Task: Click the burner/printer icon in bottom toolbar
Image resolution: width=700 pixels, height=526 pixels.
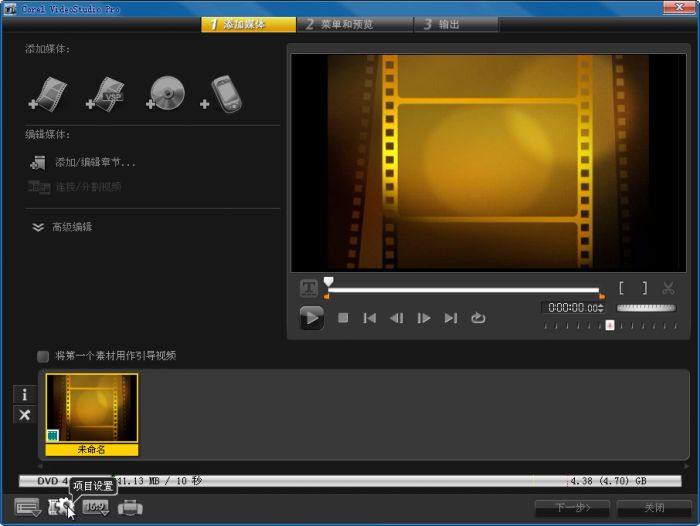Action: [130, 508]
